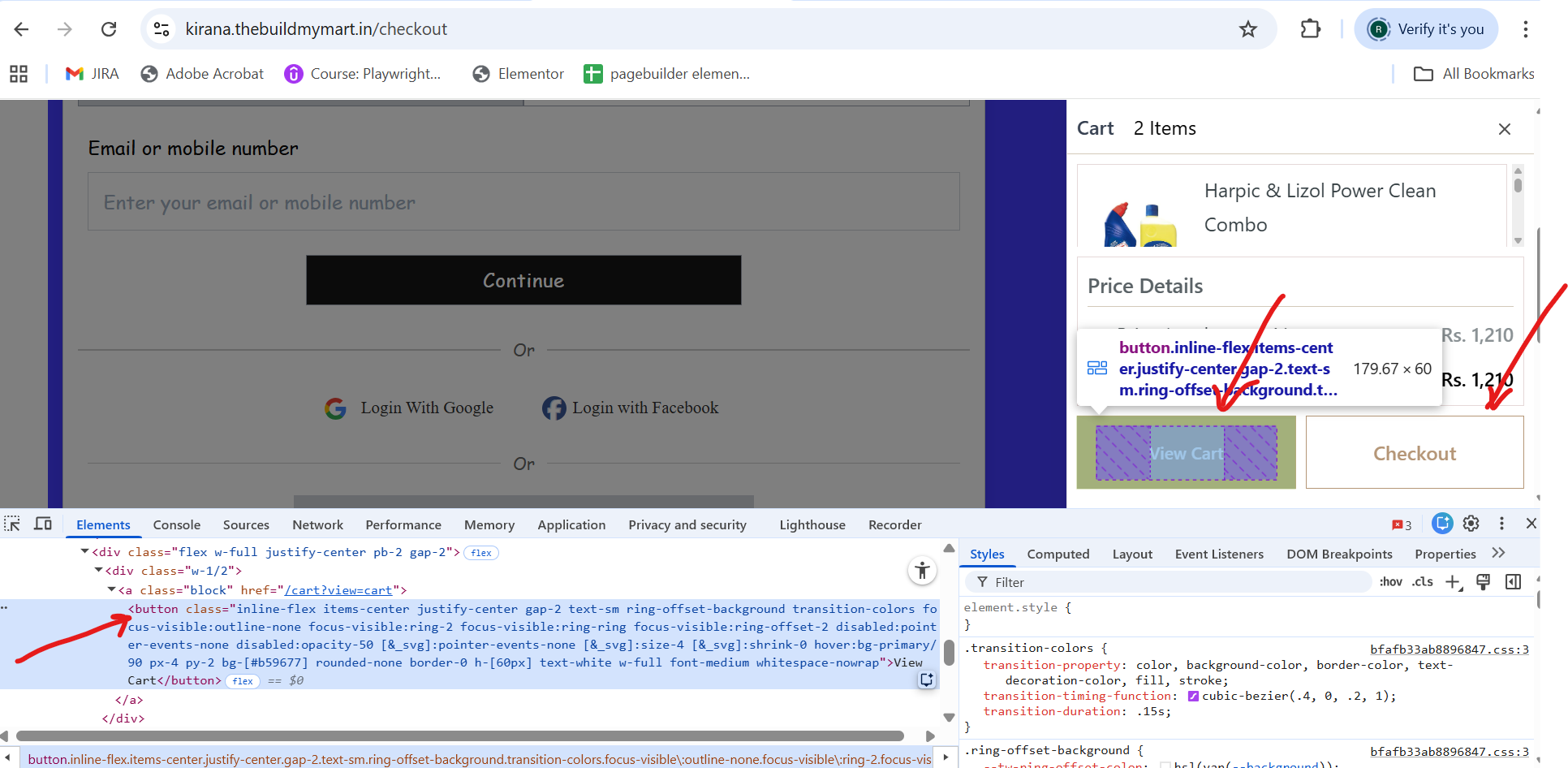Click the Facebook logo login icon
The height and width of the screenshot is (768, 1568).
coord(554,408)
